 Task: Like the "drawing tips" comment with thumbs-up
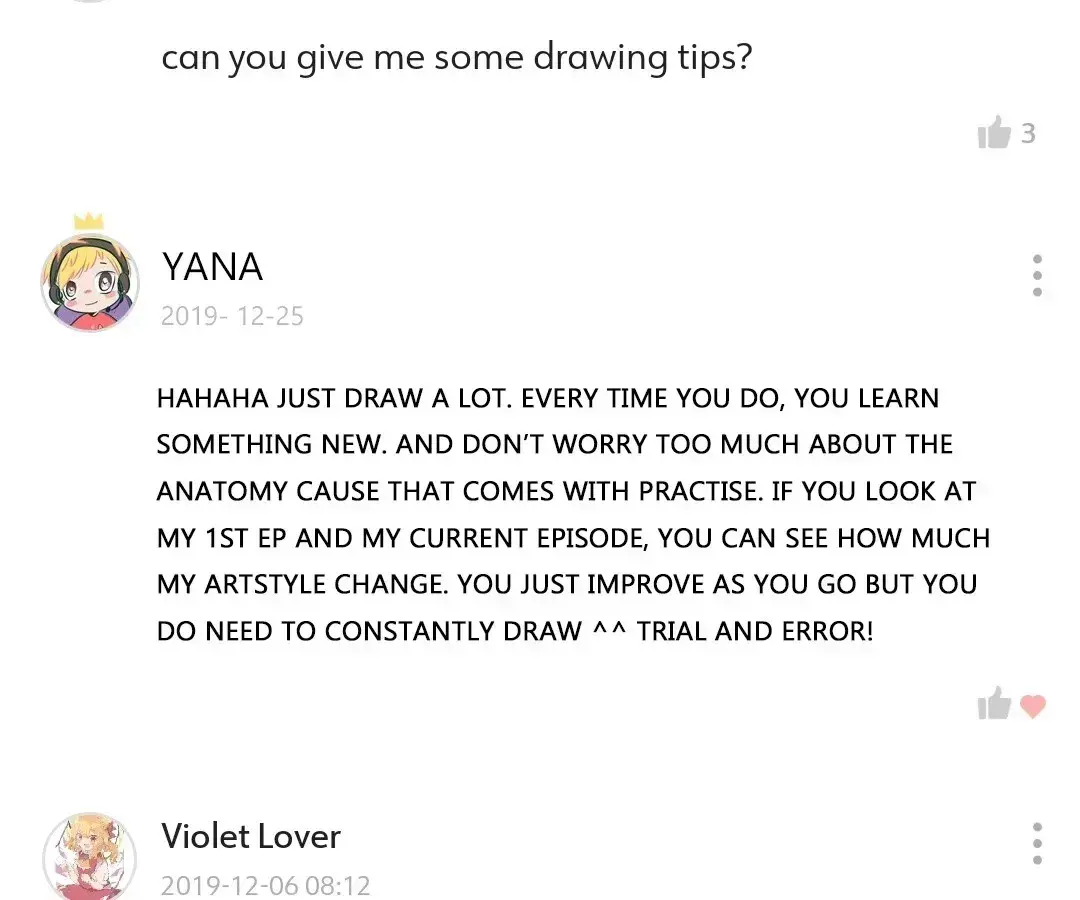point(994,132)
